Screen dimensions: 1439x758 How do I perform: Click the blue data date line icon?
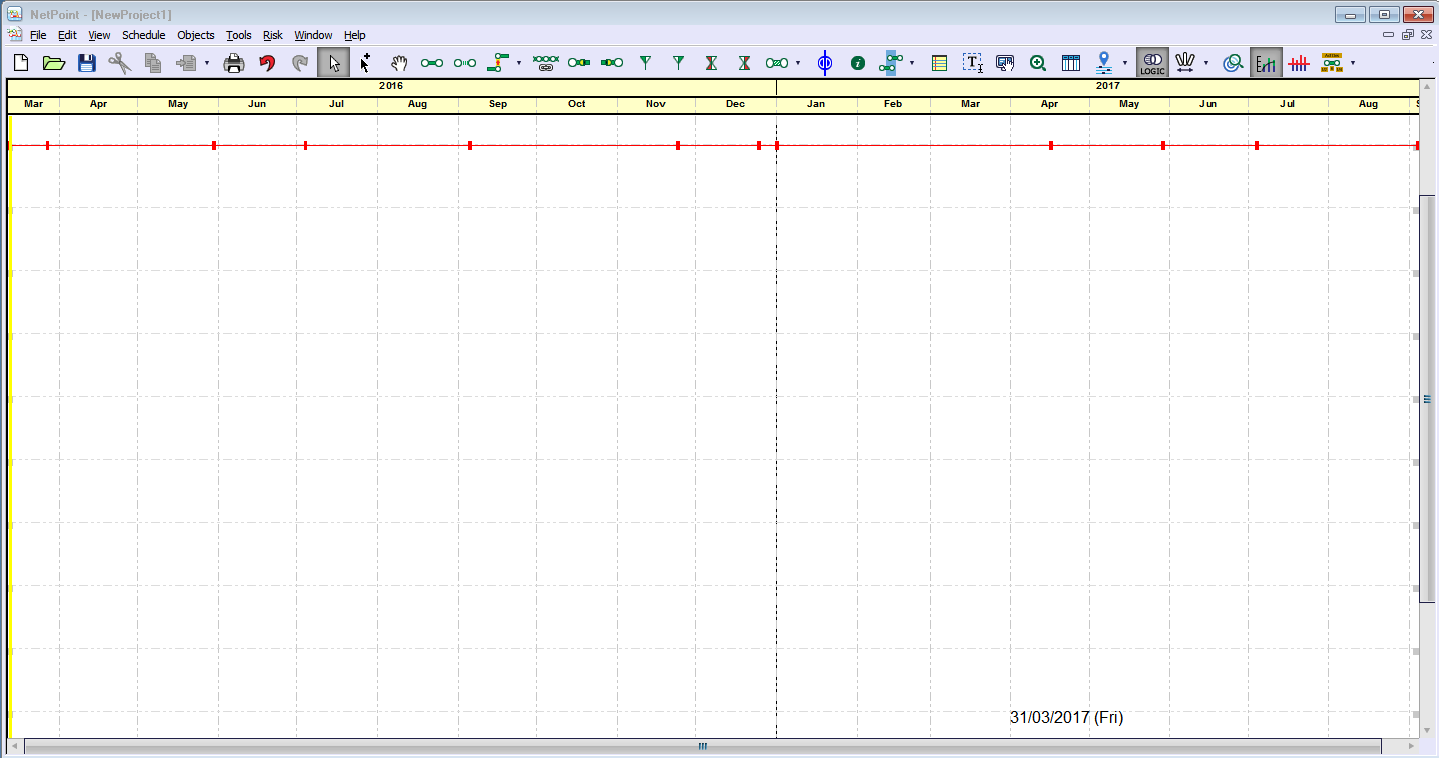coord(825,63)
